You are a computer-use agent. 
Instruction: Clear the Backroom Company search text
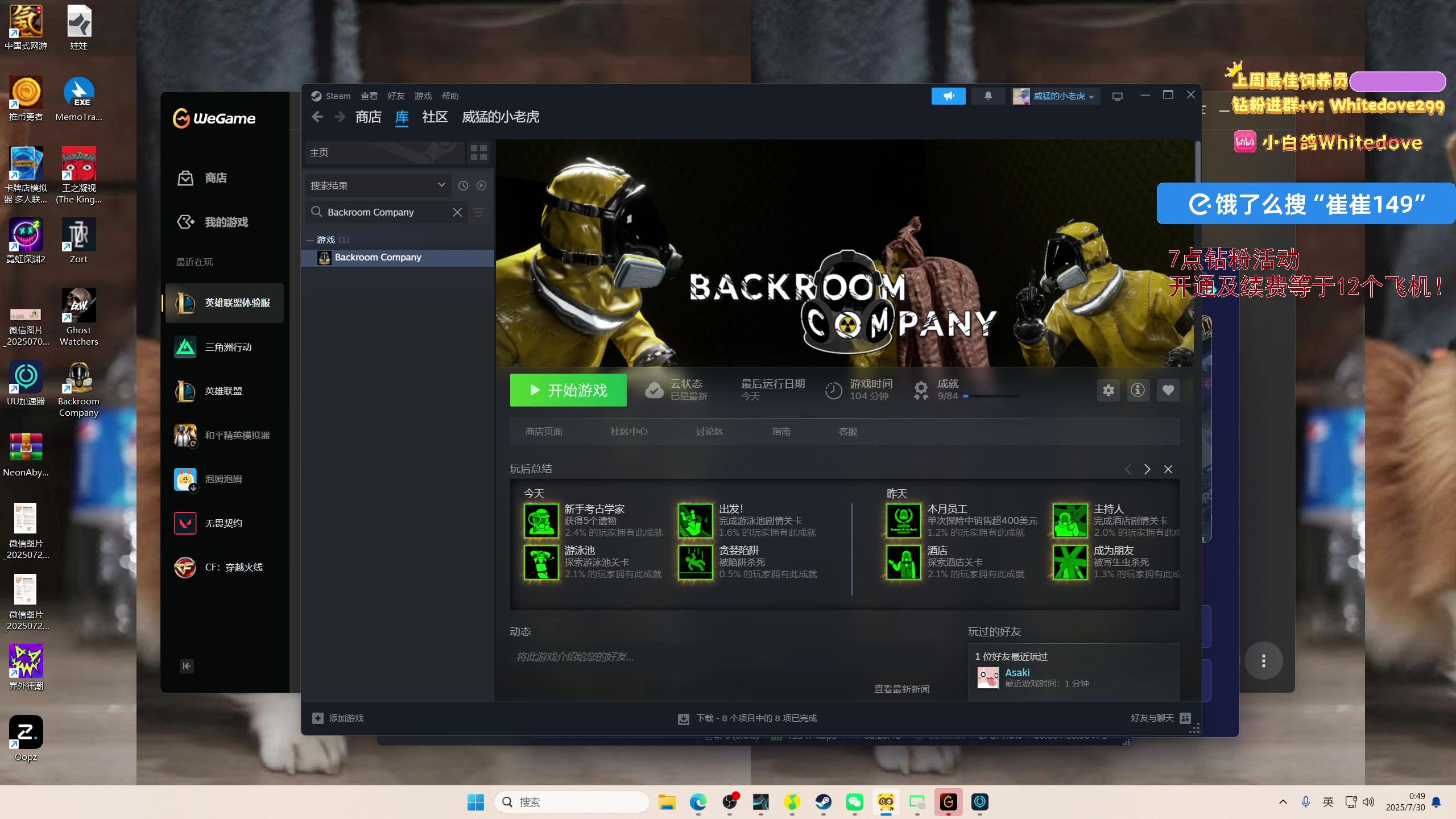tap(457, 212)
